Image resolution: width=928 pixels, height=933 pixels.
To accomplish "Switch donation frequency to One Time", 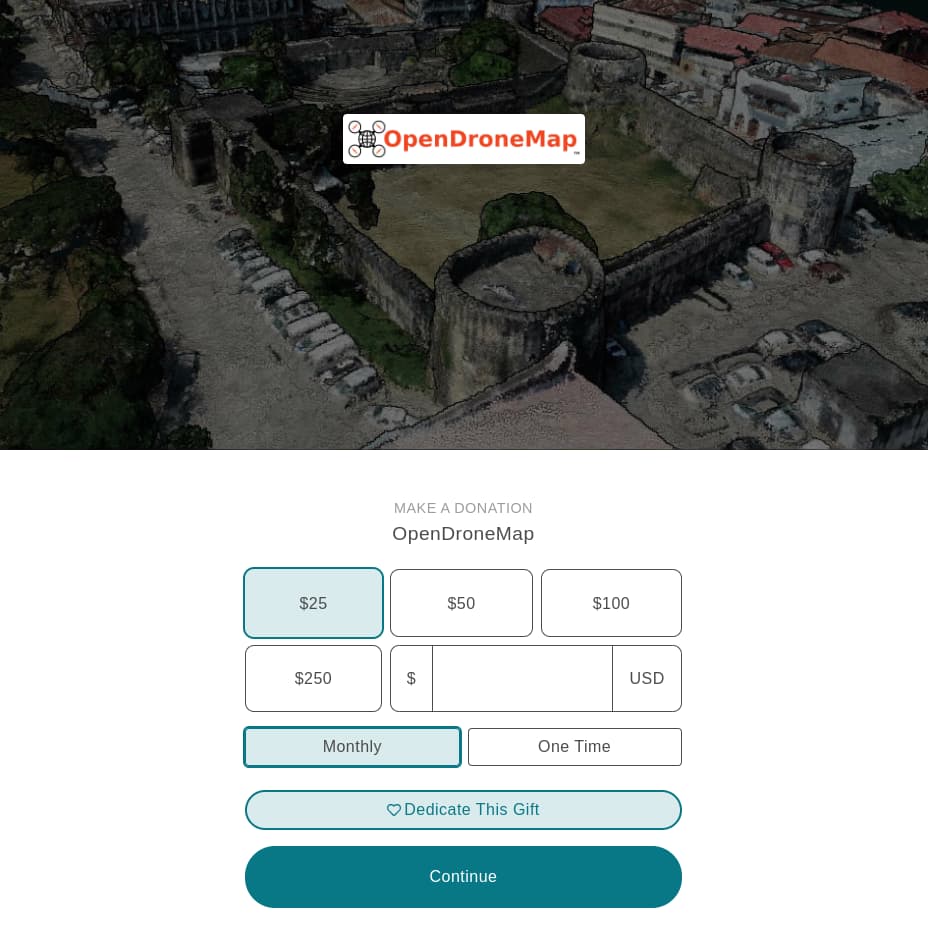I will pyautogui.click(x=574, y=746).
